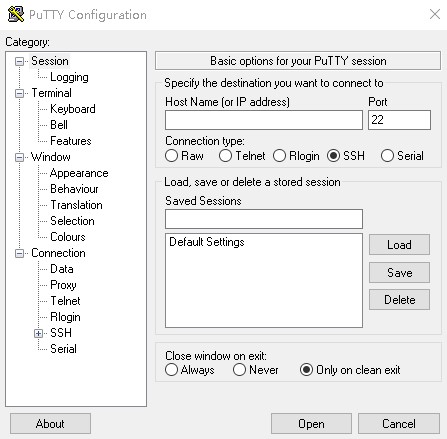Open the Colours settings panel
This screenshot has width=447, height=439.
[68, 237]
